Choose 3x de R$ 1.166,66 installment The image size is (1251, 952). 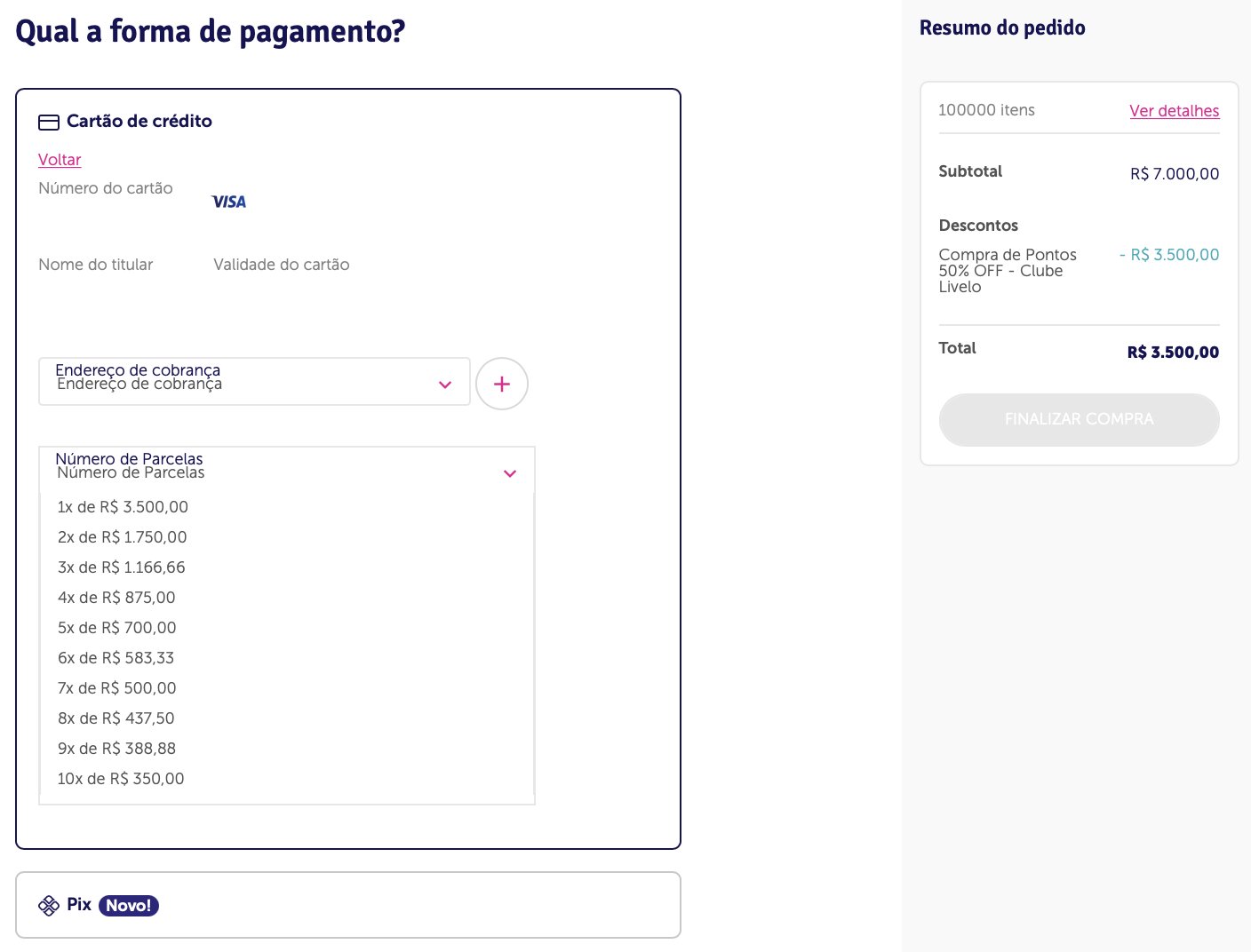pyautogui.click(x=287, y=567)
